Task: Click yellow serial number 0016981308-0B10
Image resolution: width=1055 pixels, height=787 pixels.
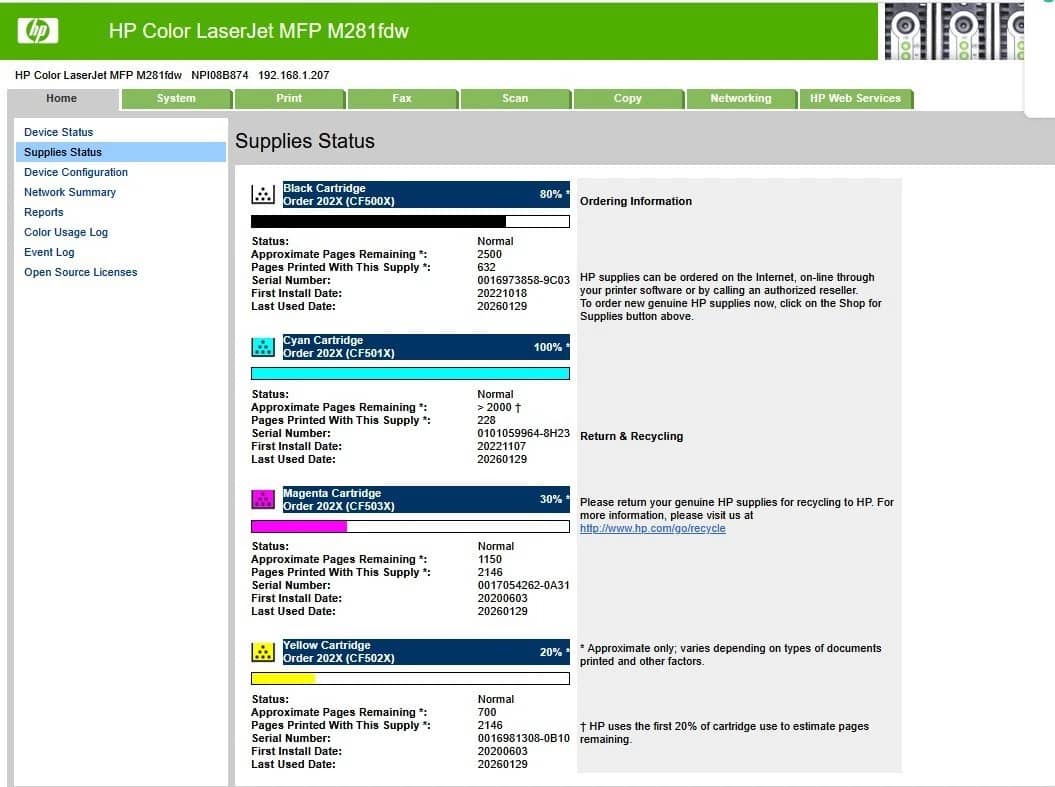Action: [523, 738]
